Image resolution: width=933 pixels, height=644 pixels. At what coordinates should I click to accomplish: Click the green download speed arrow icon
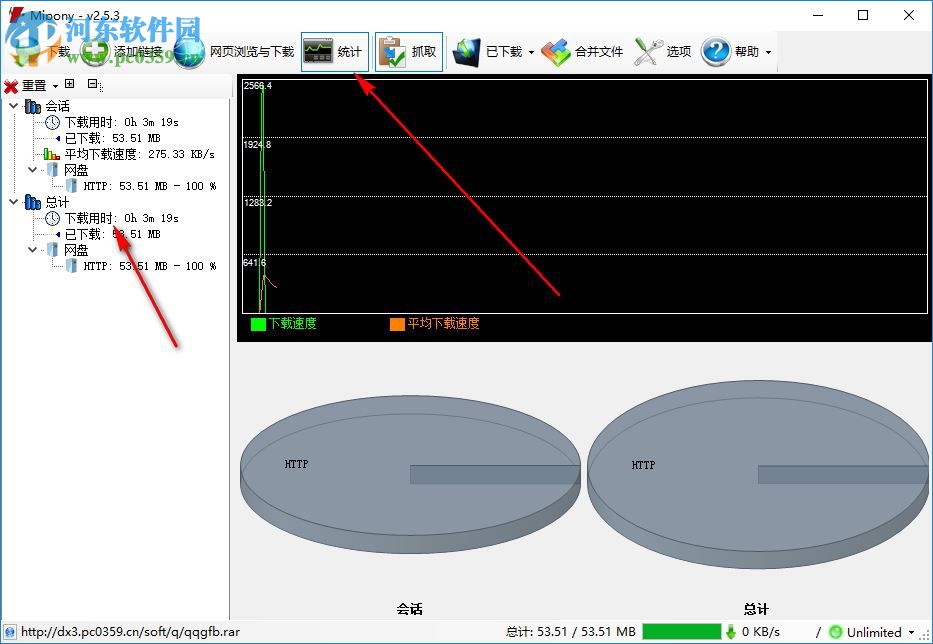point(731,632)
